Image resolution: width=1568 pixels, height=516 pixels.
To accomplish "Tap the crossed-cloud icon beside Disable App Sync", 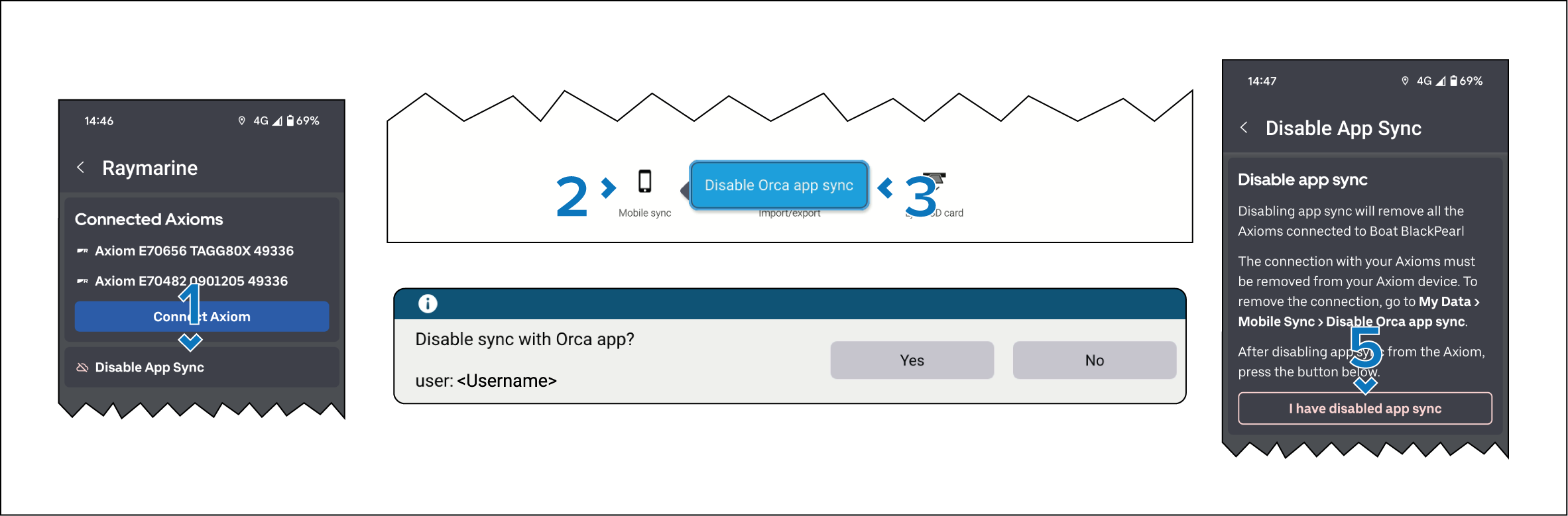I will click(82, 368).
